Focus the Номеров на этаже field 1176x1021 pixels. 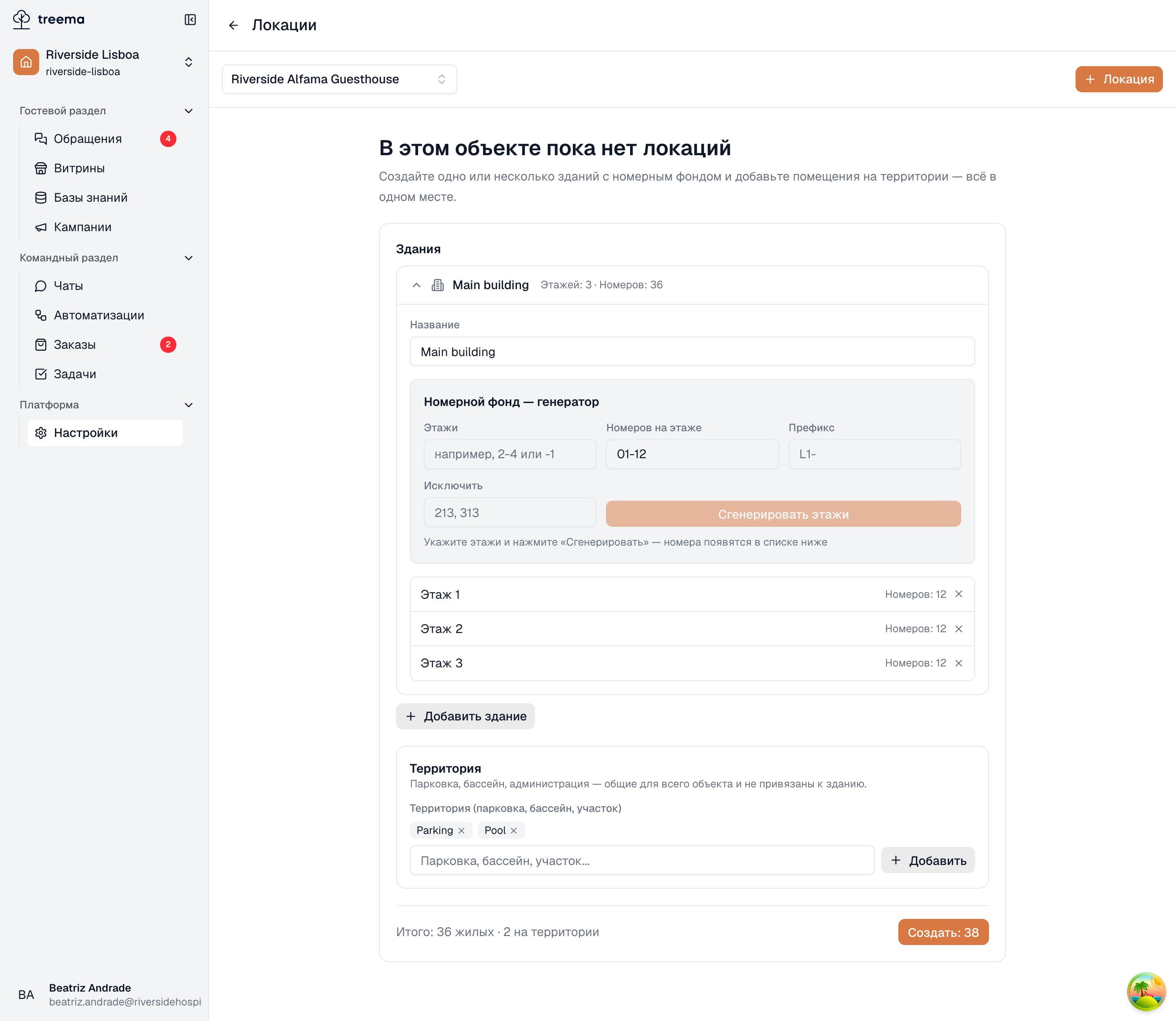point(692,454)
